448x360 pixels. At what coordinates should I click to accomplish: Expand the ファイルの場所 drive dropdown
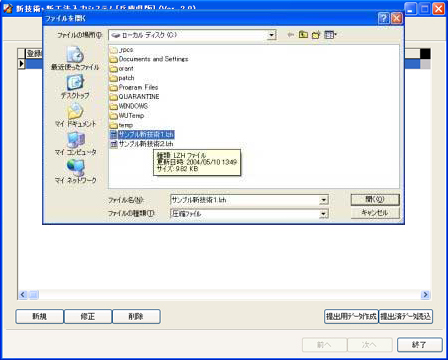272,35
